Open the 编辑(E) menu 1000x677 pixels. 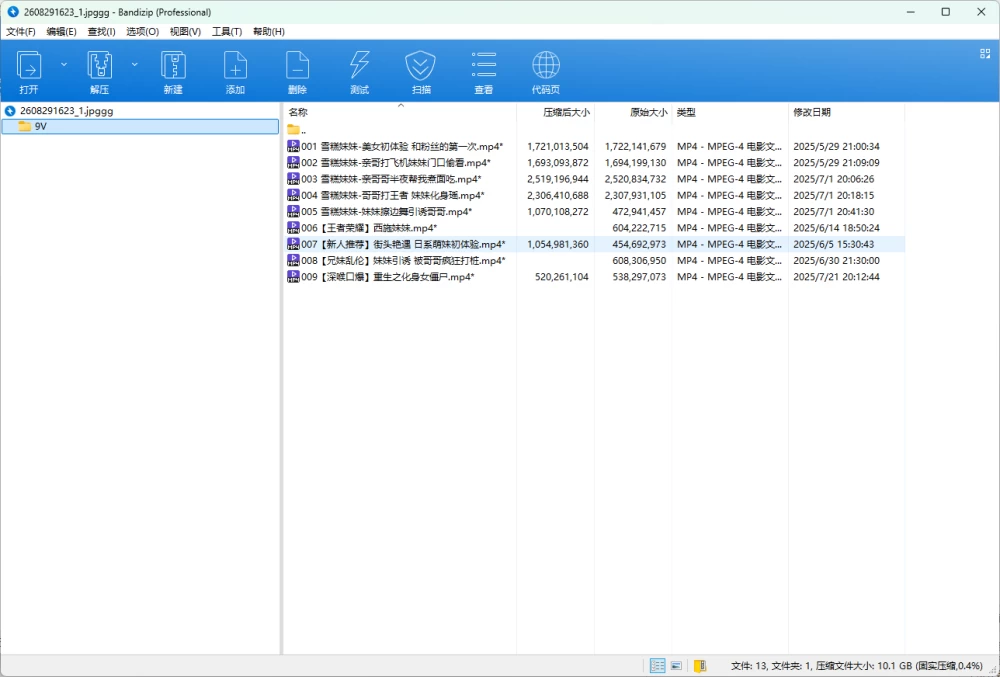pyautogui.click(x=61, y=31)
